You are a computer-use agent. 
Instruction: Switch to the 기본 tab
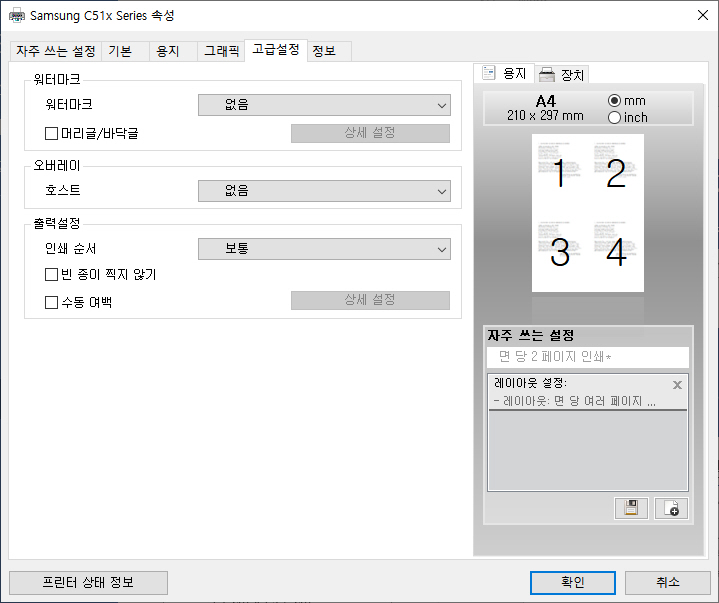125,51
